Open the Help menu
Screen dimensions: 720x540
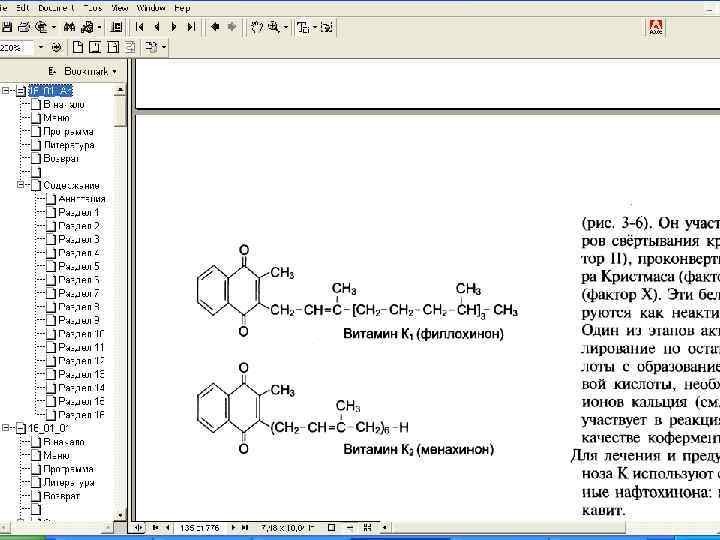tap(182, 8)
